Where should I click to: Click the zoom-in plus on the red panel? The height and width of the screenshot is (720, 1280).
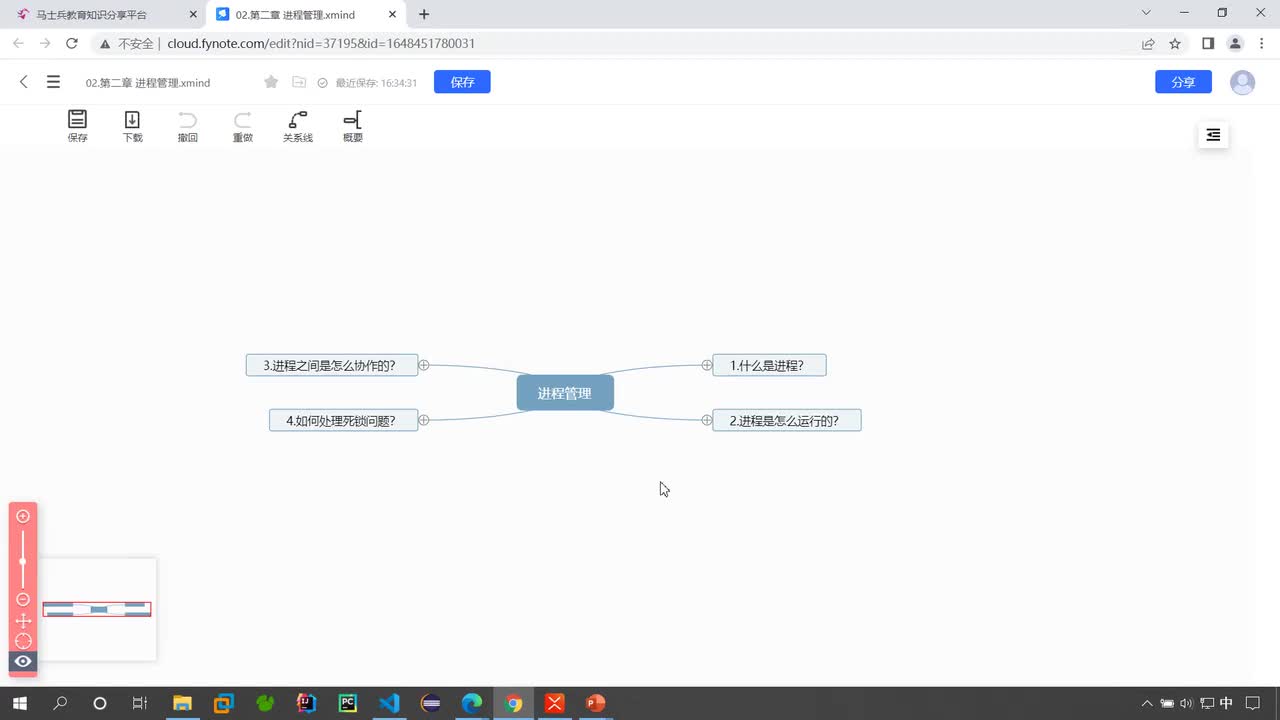[23, 516]
